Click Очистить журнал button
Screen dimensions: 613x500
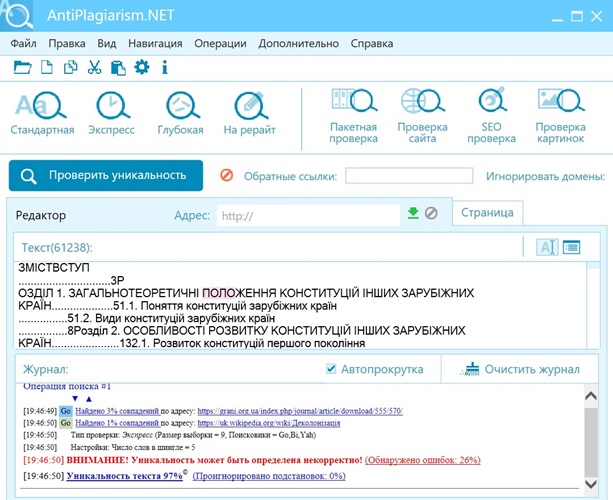(x=520, y=369)
